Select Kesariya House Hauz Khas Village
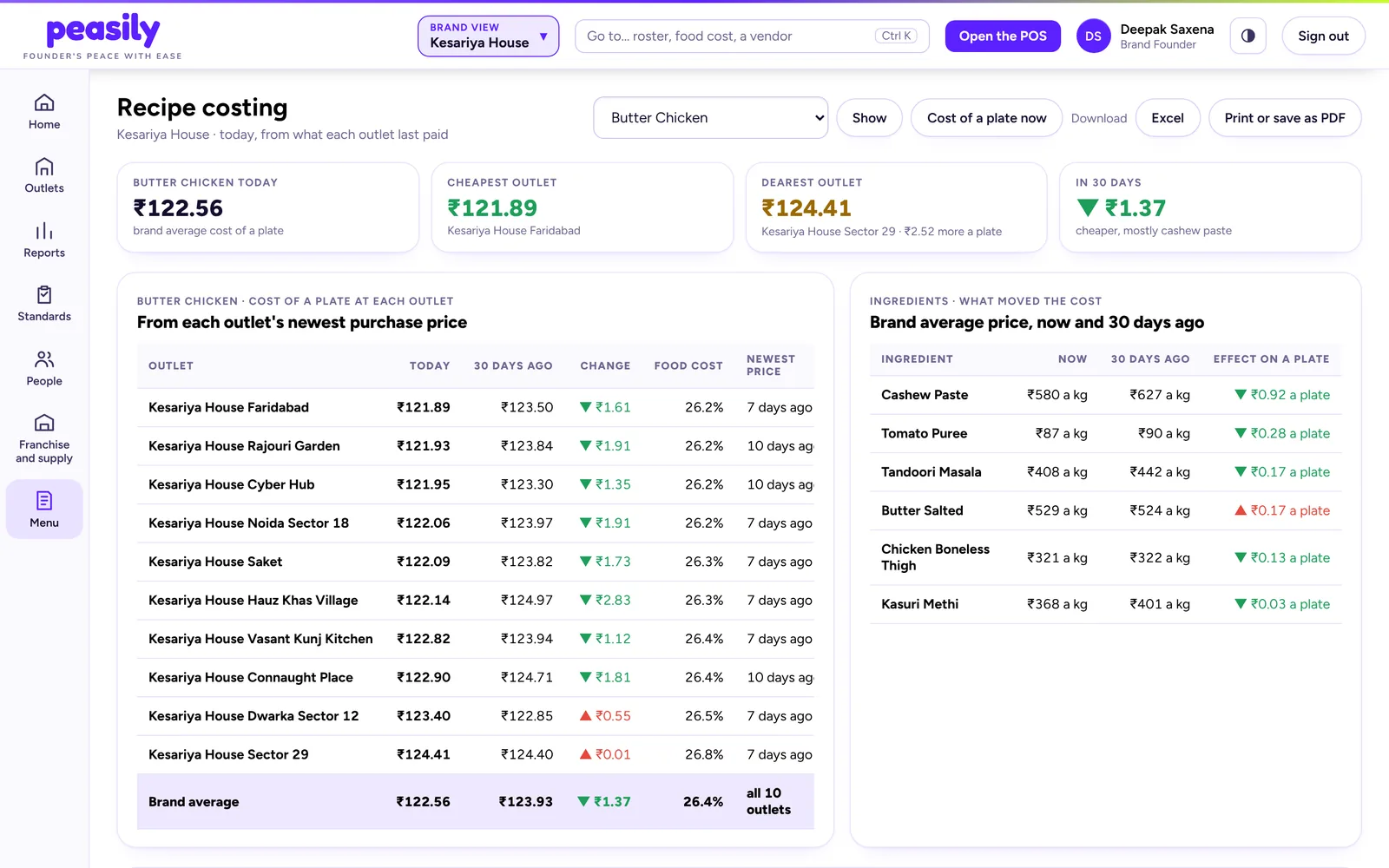 (x=253, y=601)
